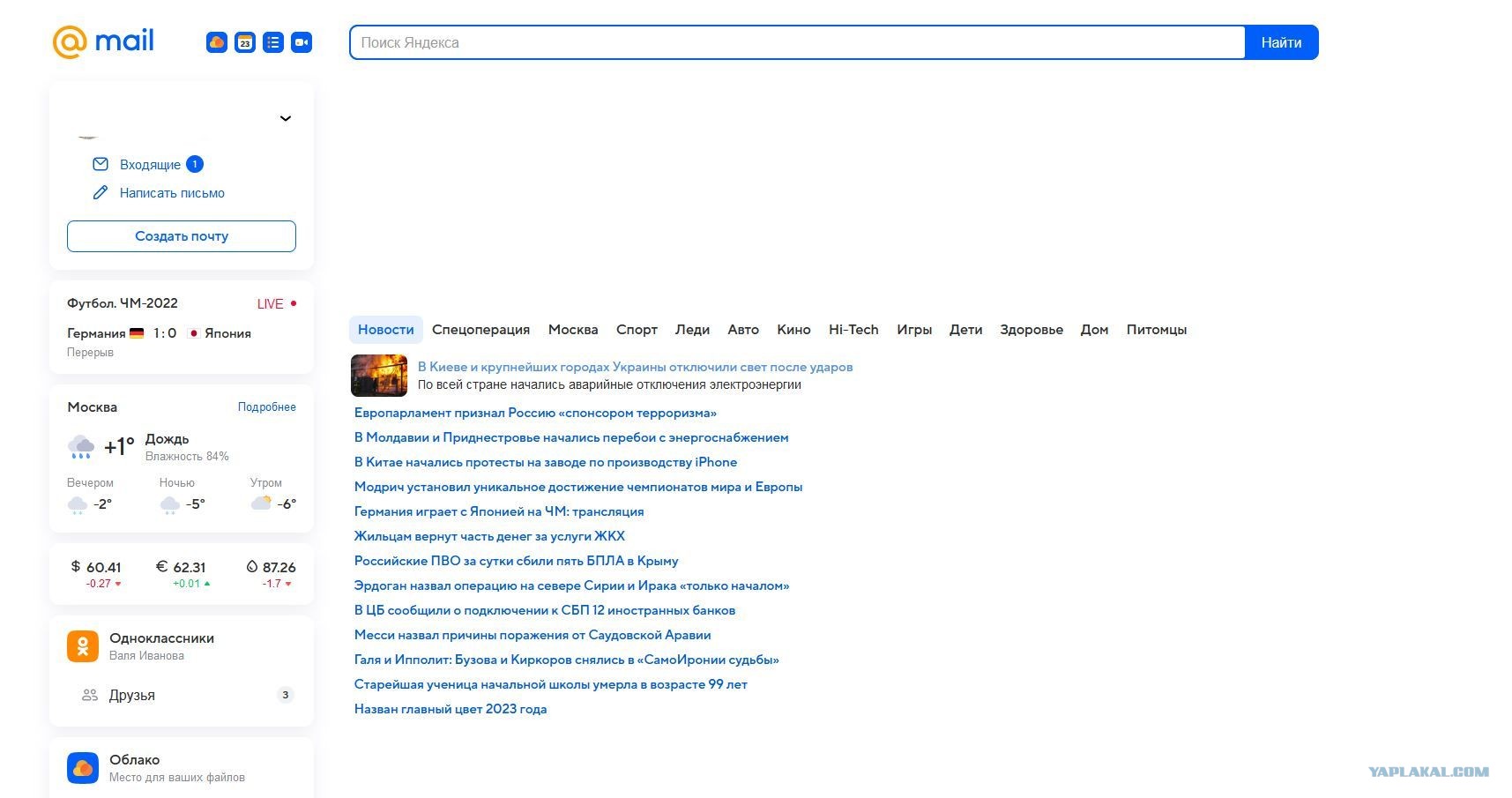The height and width of the screenshot is (798, 1512).
Task: Read the Kyiv power outage headline
Action: 636,367
